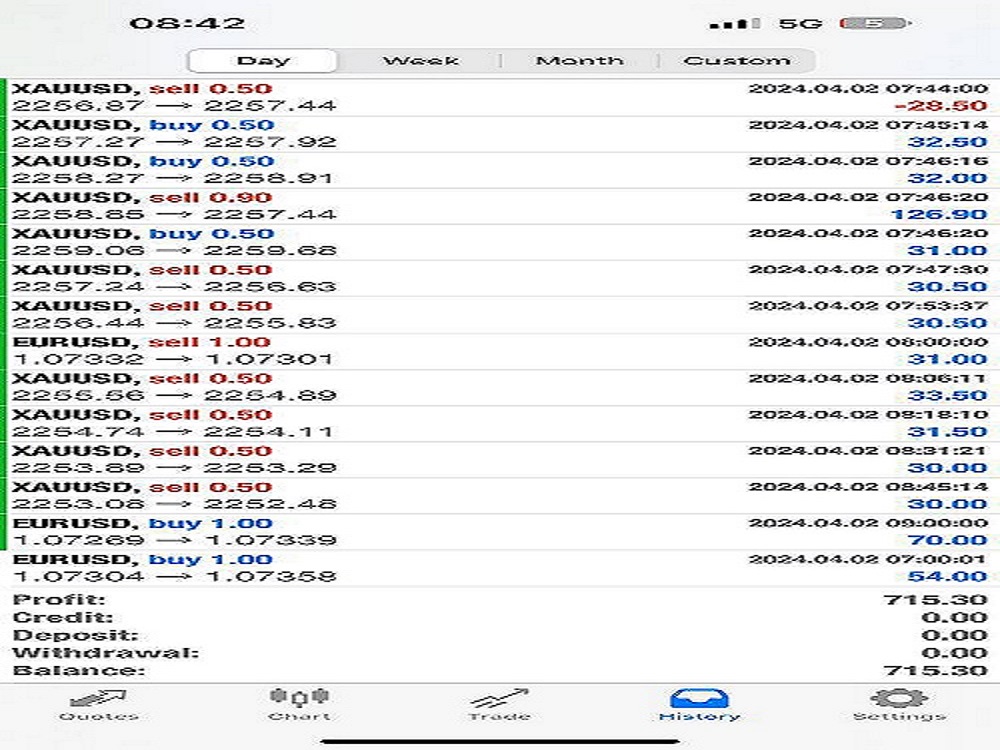Tap the battery indicator in status bar
The image size is (1000, 750).
tap(875, 24)
